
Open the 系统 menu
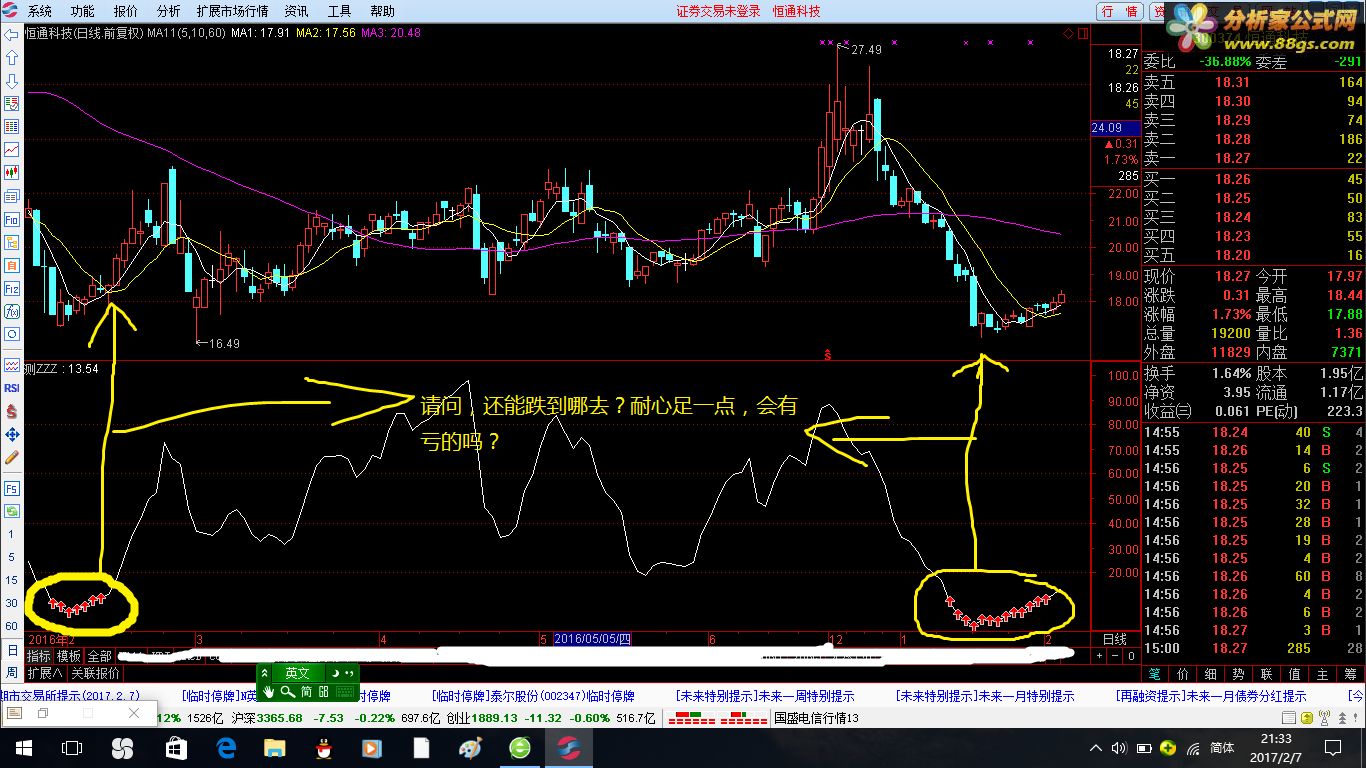(x=40, y=11)
